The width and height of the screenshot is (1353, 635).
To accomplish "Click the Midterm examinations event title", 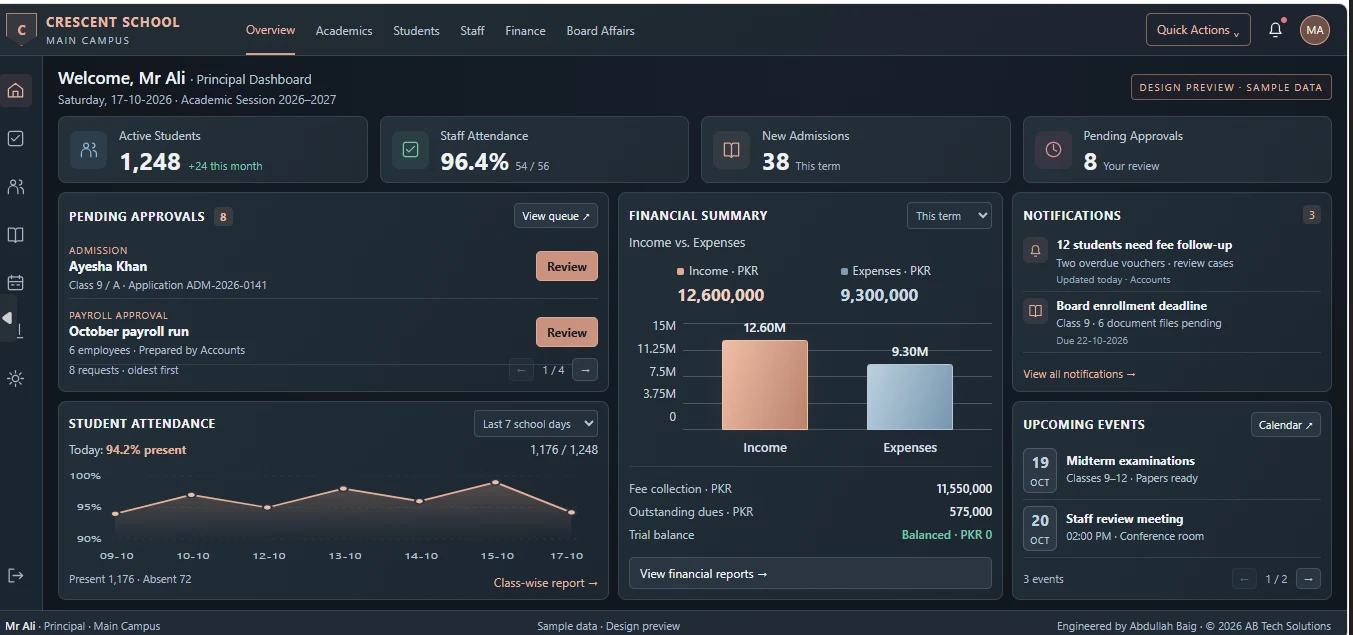I will 1130,461.
